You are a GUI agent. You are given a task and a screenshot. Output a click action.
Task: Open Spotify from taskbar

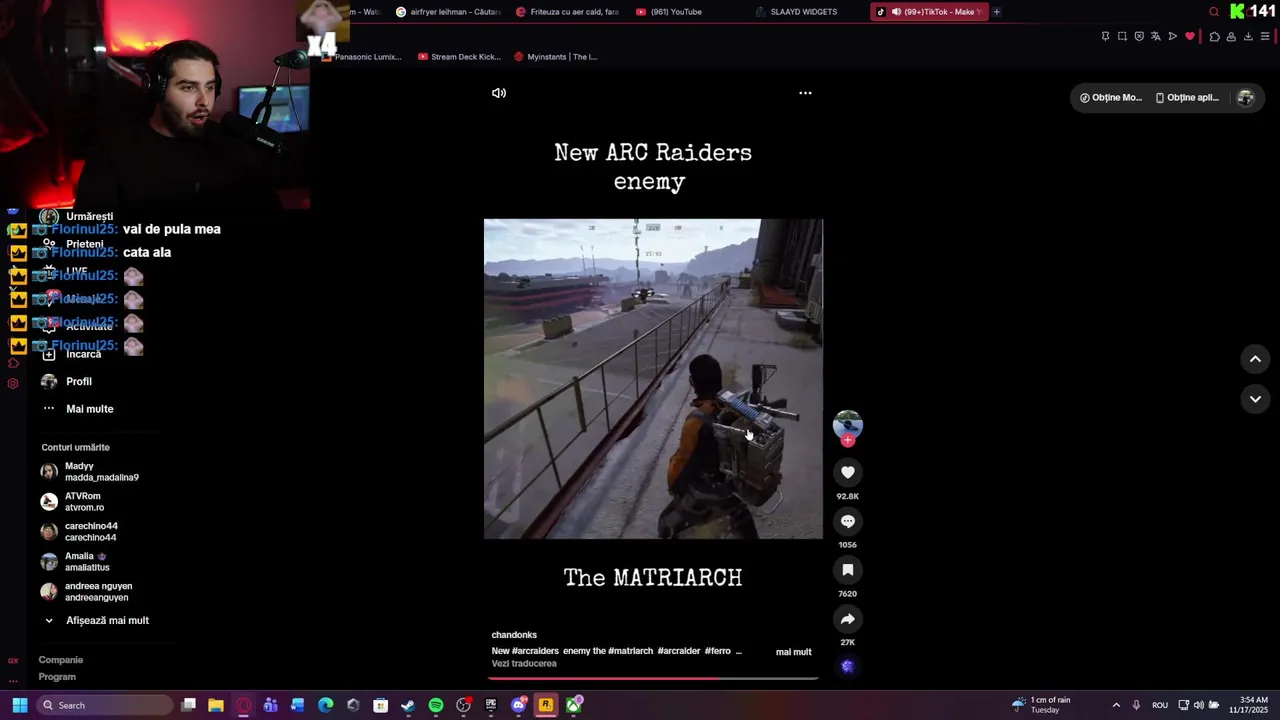pyautogui.click(x=436, y=705)
